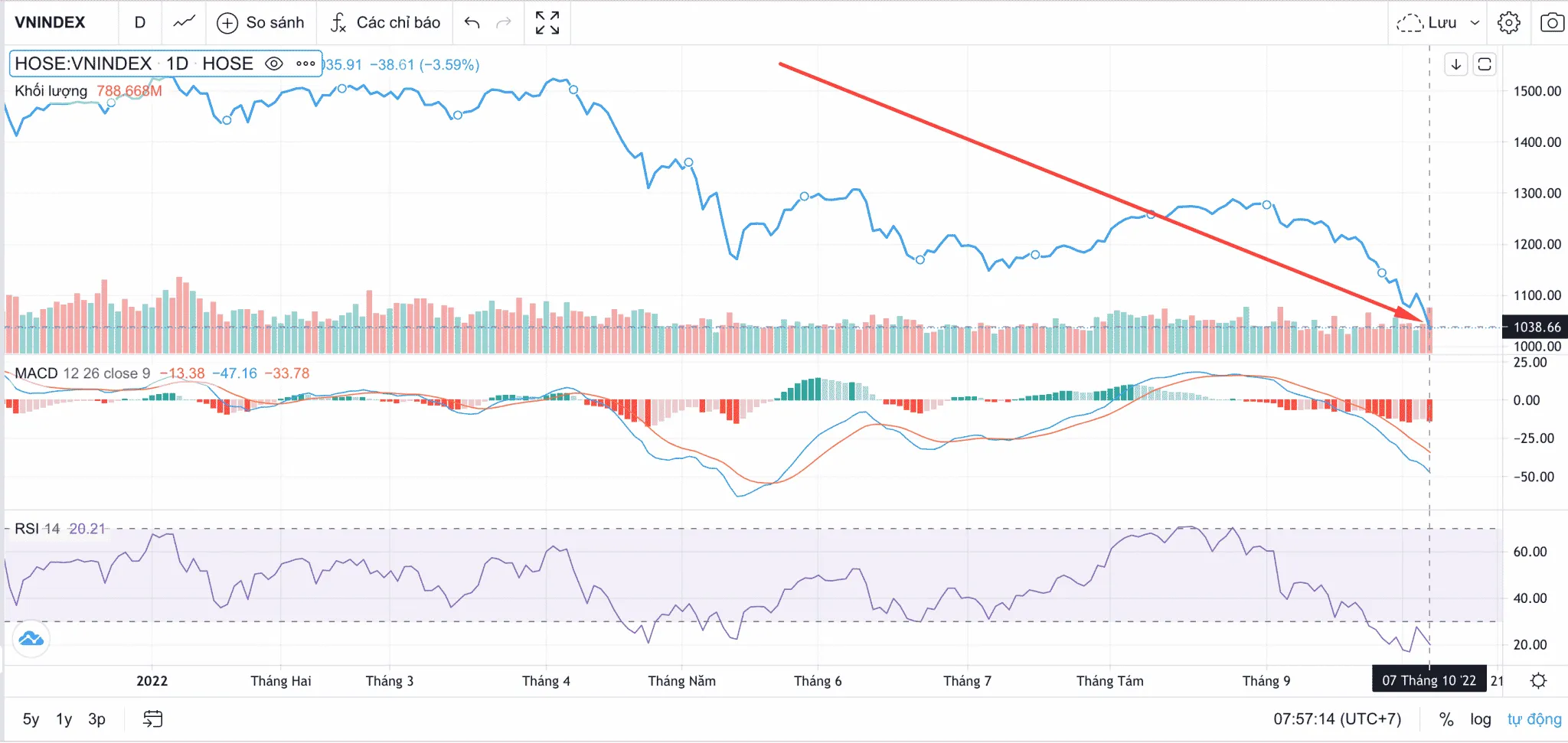The image size is (1568, 743).
Task: Click the VNINDEX symbol search field
Action: pyautogui.click(x=51, y=22)
